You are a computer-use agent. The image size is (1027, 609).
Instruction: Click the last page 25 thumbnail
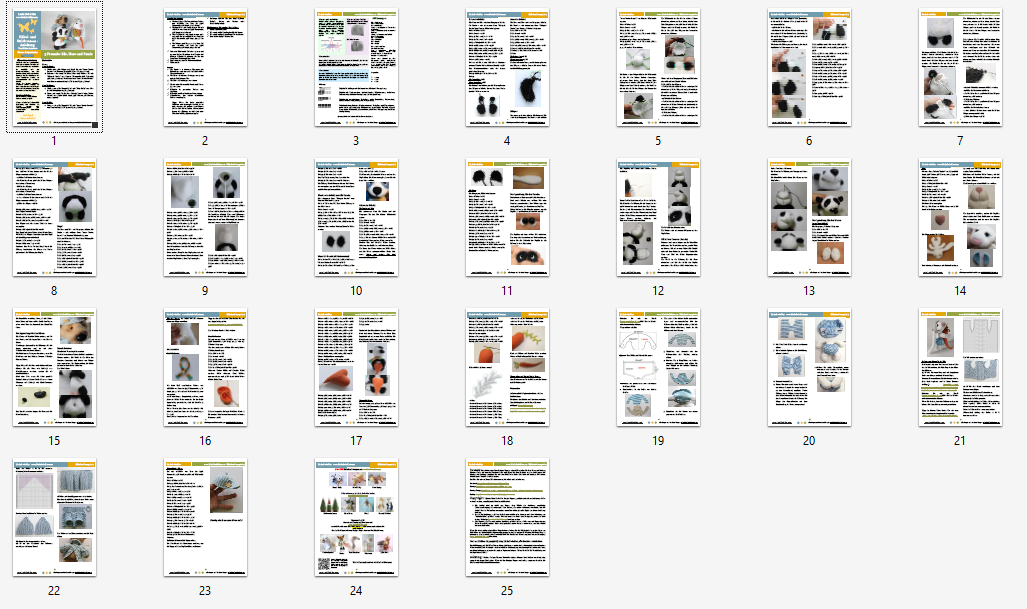(507, 517)
